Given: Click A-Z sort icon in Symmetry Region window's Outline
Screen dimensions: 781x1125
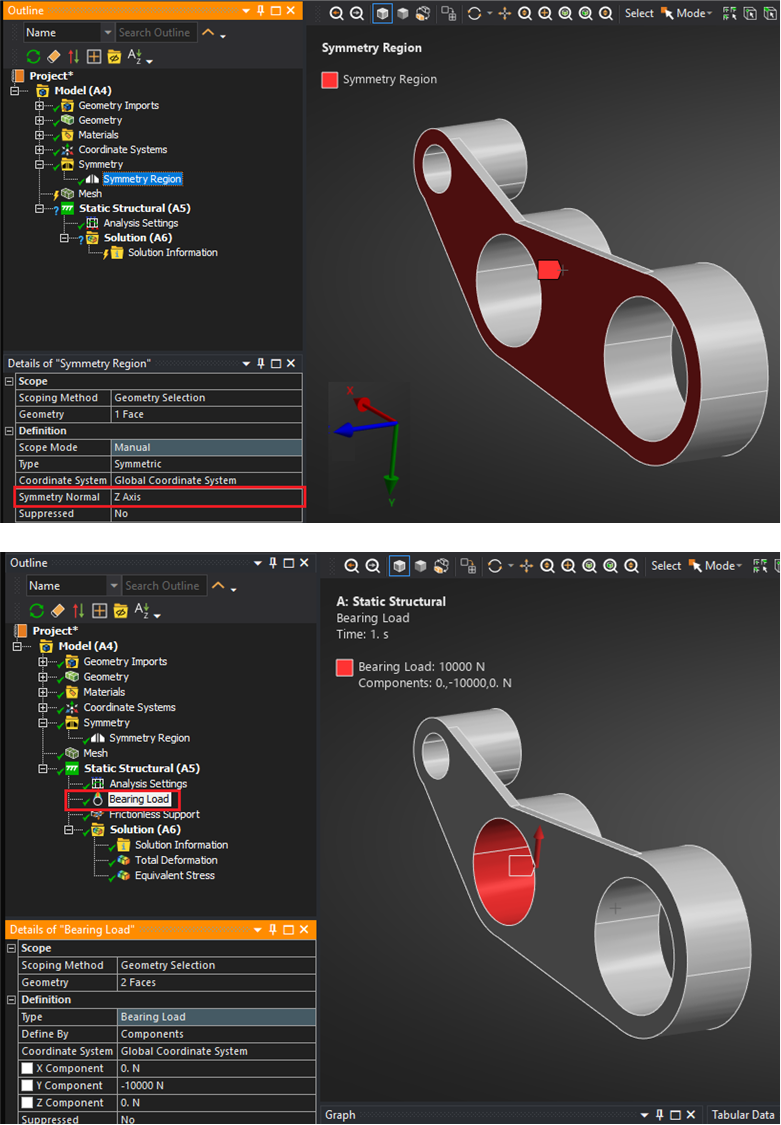Looking at the screenshot, I should click(135, 56).
